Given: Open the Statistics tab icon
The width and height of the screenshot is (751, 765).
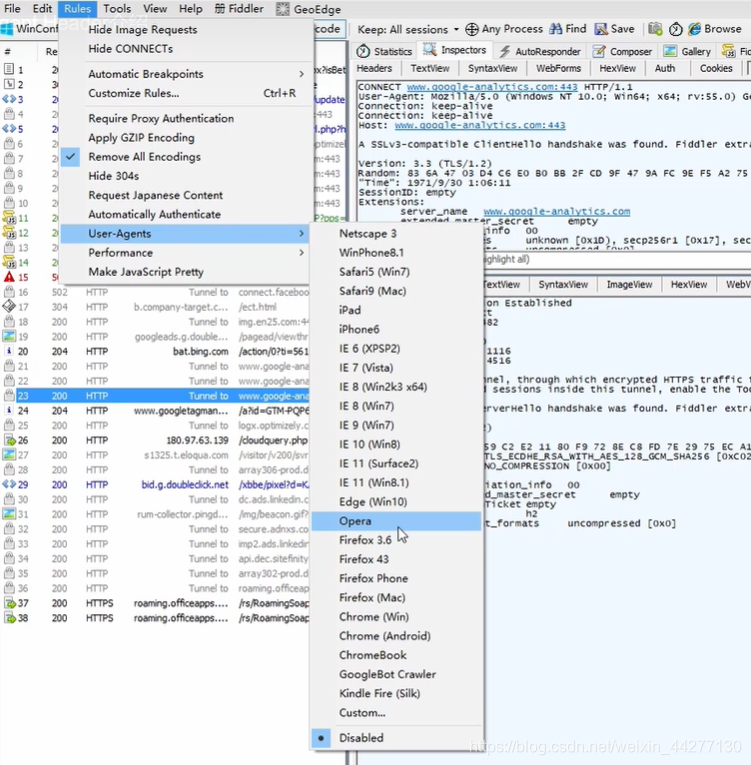Looking at the screenshot, I should pyautogui.click(x=363, y=51).
